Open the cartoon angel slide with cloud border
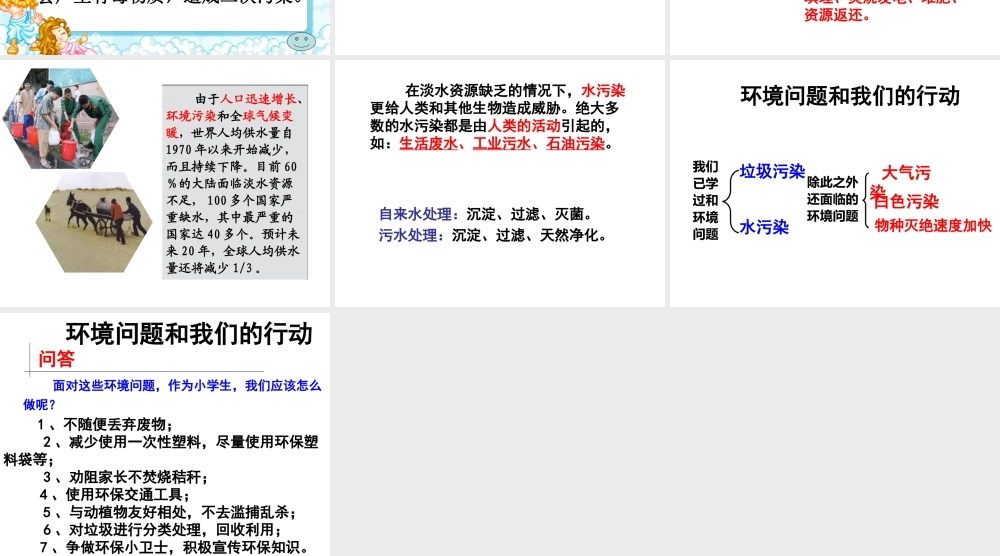1000x556 pixels. pos(165,27)
